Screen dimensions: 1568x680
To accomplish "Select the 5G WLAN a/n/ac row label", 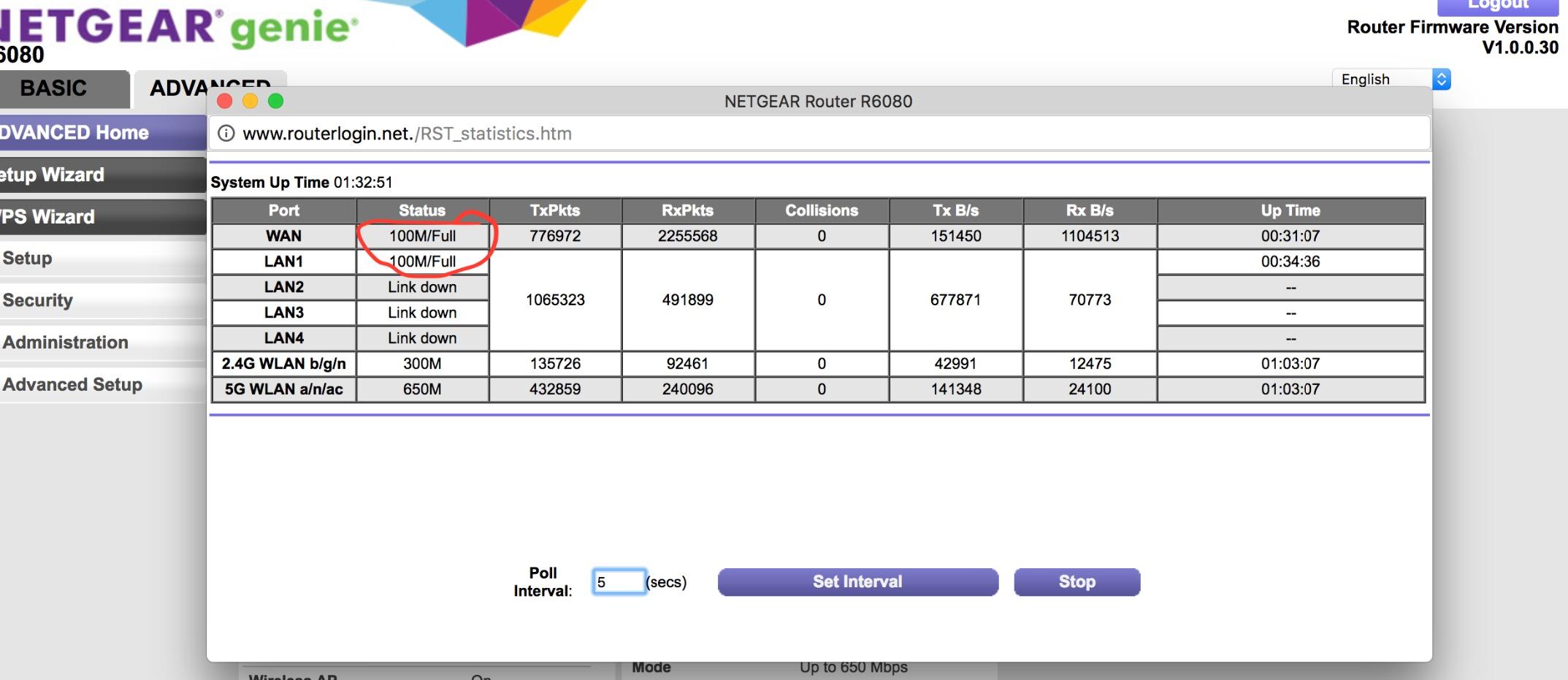I will point(284,389).
